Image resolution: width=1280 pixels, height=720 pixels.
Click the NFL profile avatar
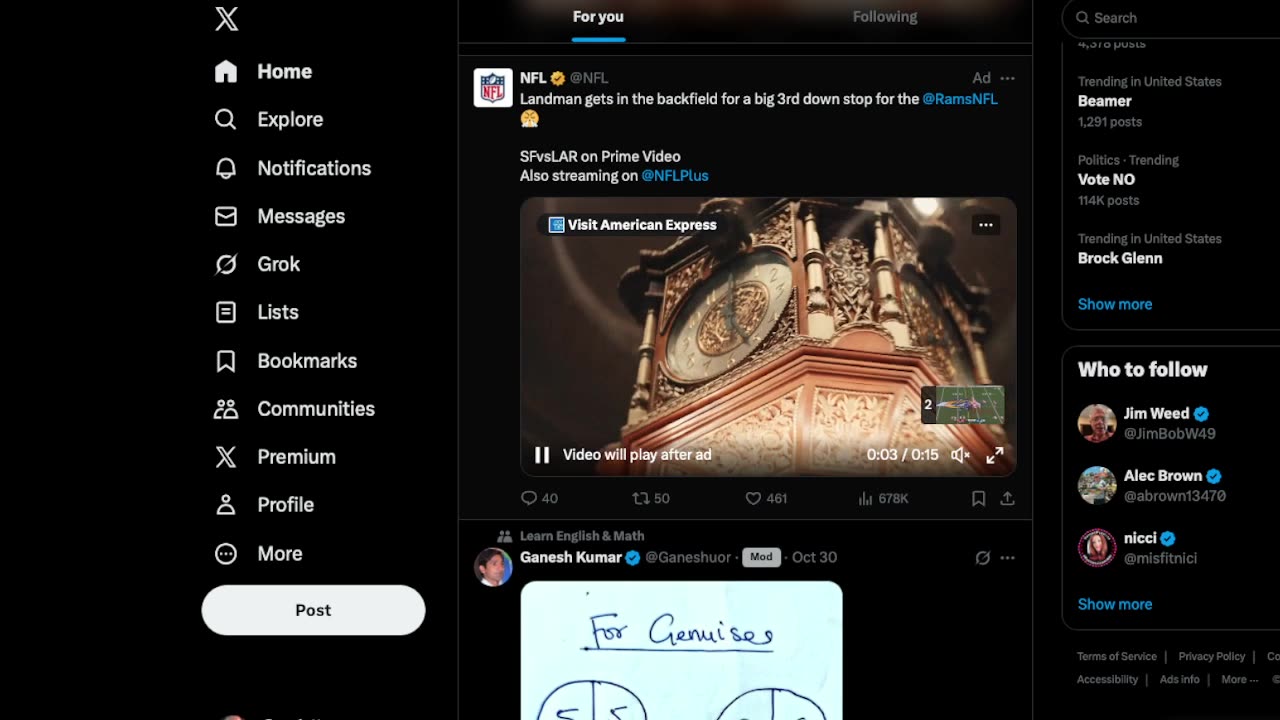click(x=493, y=88)
